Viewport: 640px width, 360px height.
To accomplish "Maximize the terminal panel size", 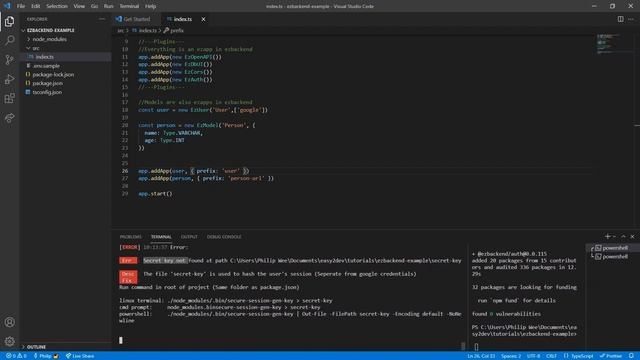I will (623, 236).
